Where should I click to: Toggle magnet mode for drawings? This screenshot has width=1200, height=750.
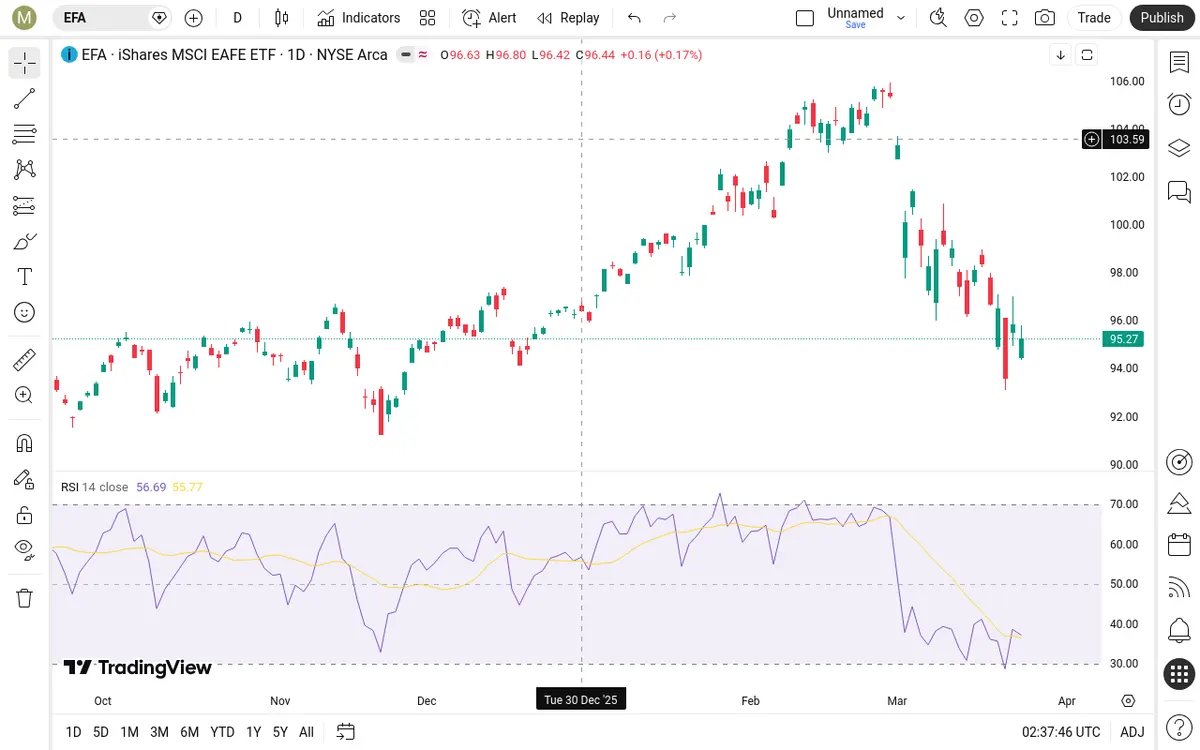tap(25, 443)
